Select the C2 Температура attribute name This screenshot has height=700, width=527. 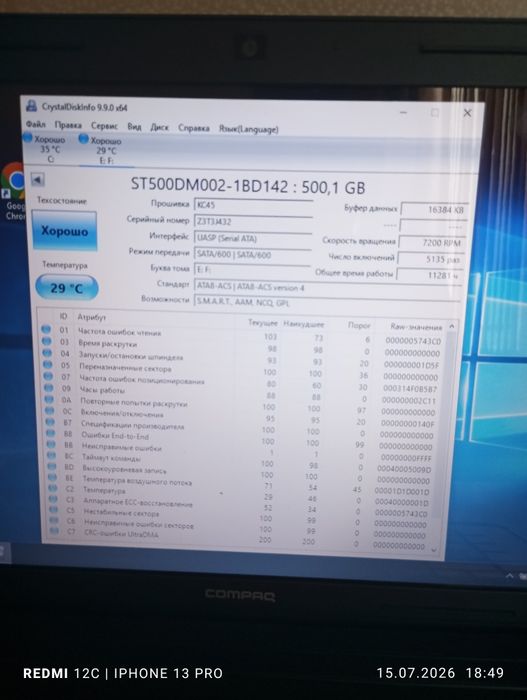(104, 490)
